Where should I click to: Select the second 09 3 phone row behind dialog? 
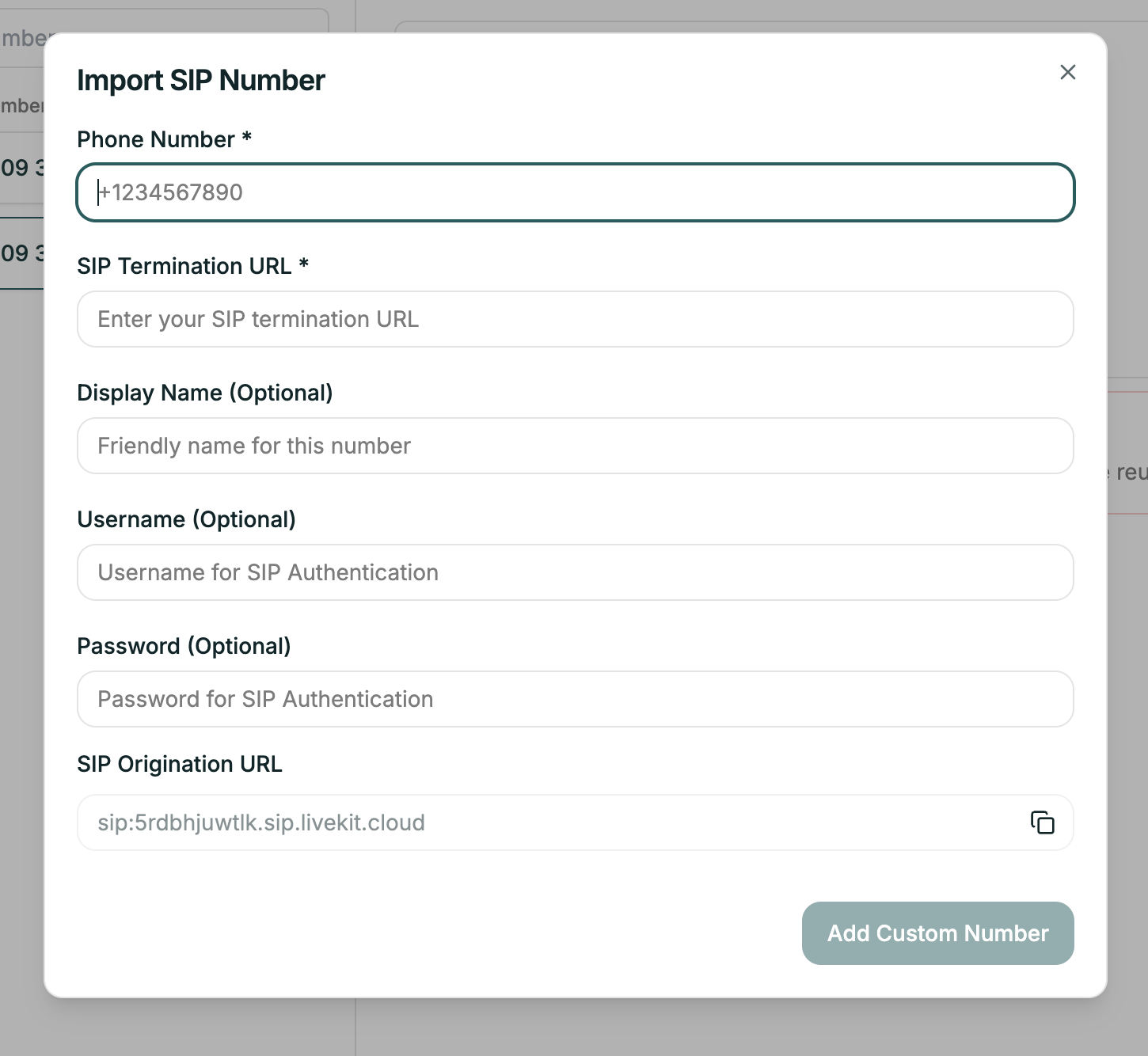pyautogui.click(x=20, y=253)
